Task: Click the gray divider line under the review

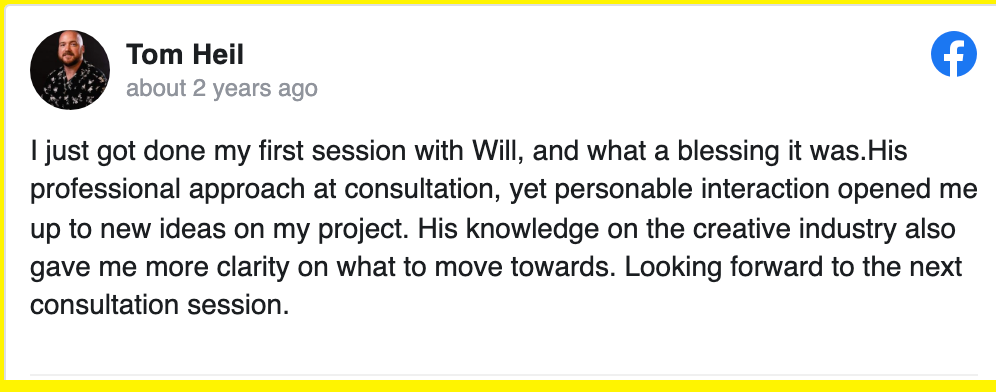Action: pos(504,375)
